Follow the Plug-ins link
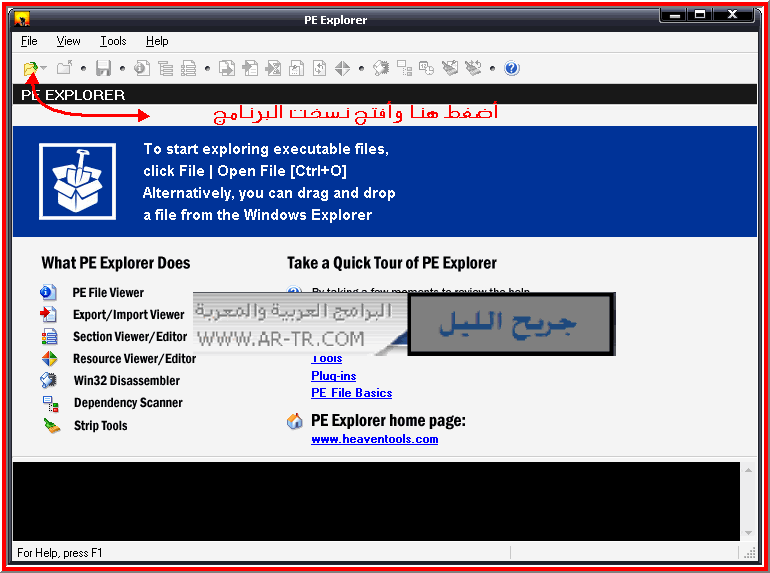This screenshot has width=770, height=573. pyautogui.click(x=333, y=376)
